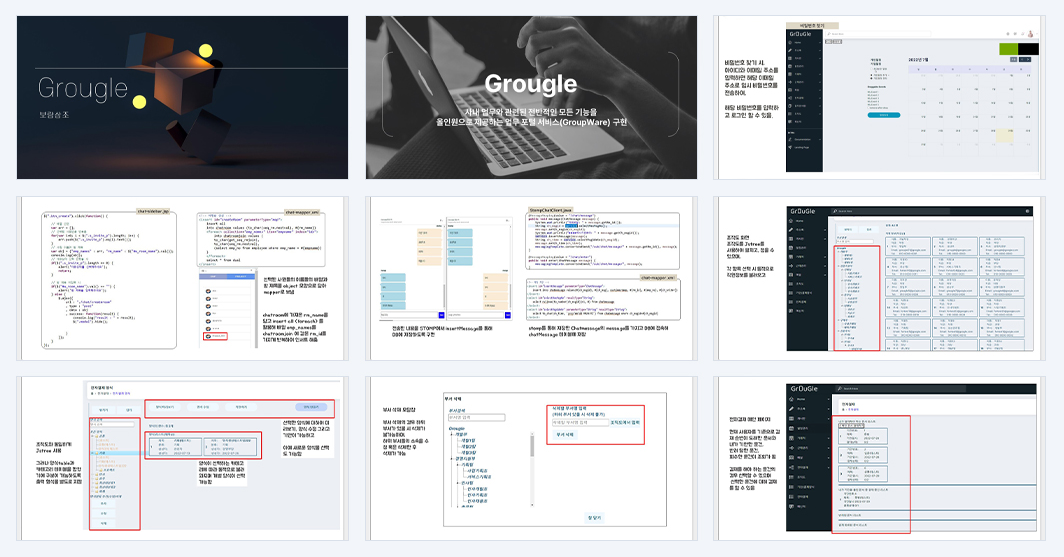Click the pencil icon in the 비밀번호 찾기 slide sidebar

[x=790, y=50]
